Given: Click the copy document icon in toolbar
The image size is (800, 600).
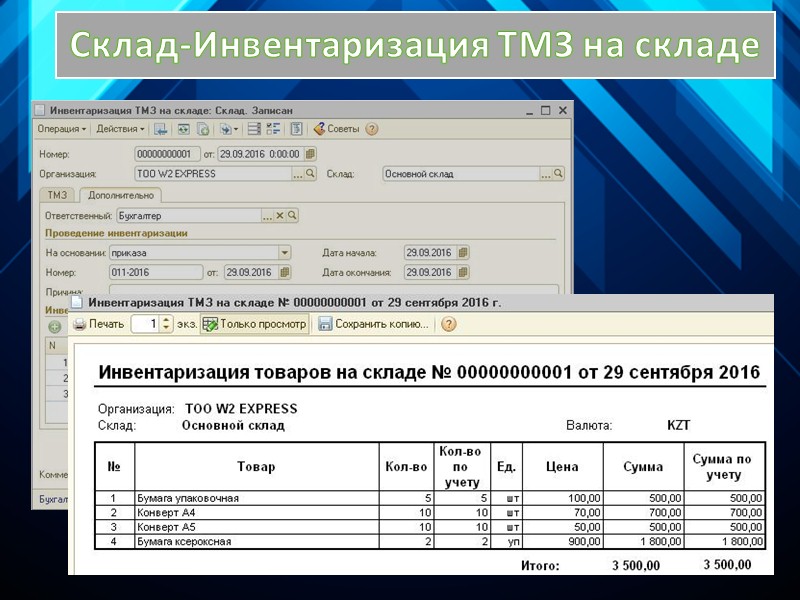Looking at the screenshot, I should 203,129.
